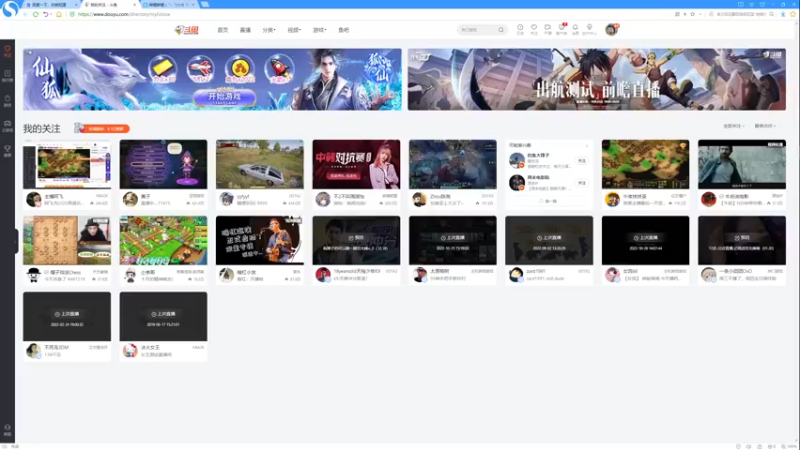Open the creator center icon in header
800x450 pixels.
point(589,28)
